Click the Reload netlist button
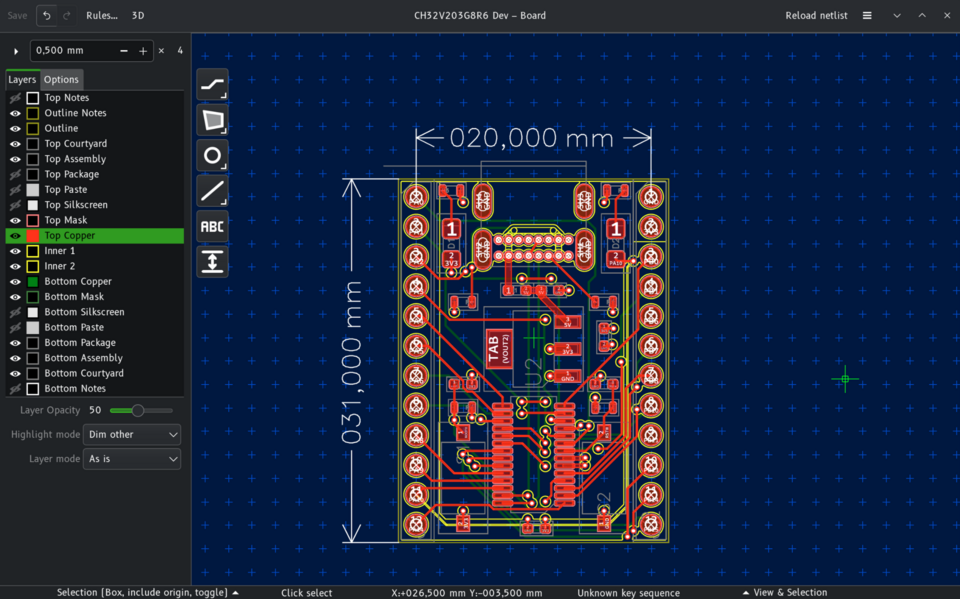 pyautogui.click(x=816, y=15)
